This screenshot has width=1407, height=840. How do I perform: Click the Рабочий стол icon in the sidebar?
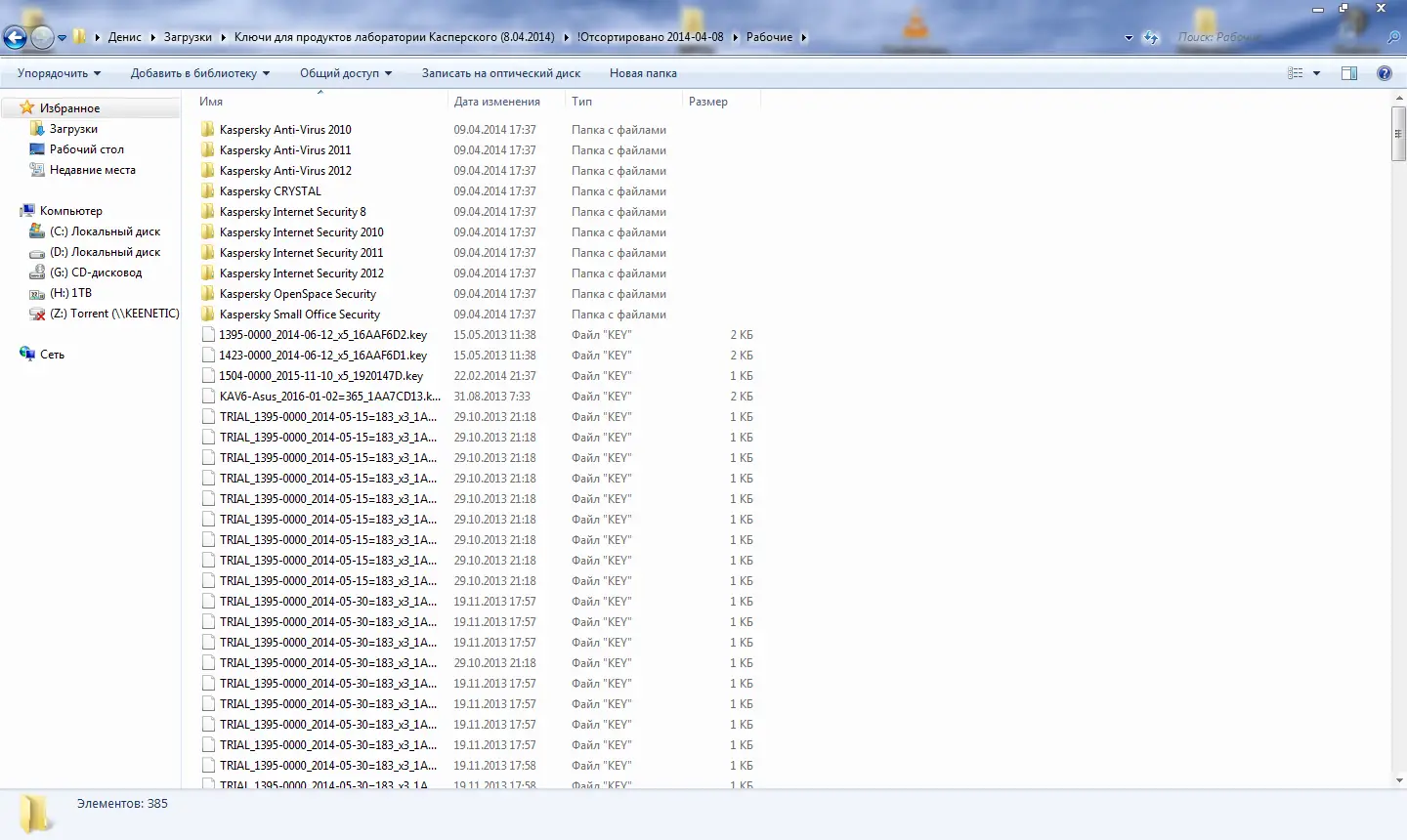tap(37, 148)
